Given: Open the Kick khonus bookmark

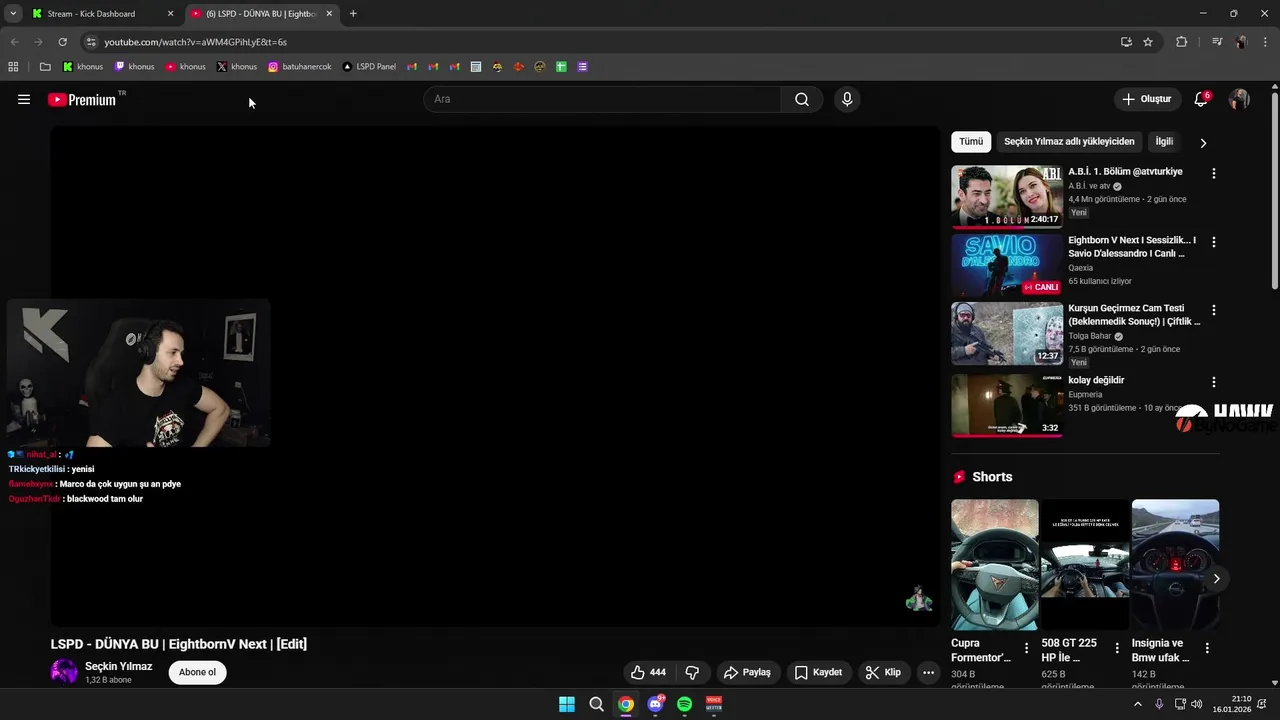Looking at the screenshot, I should click(x=83, y=67).
